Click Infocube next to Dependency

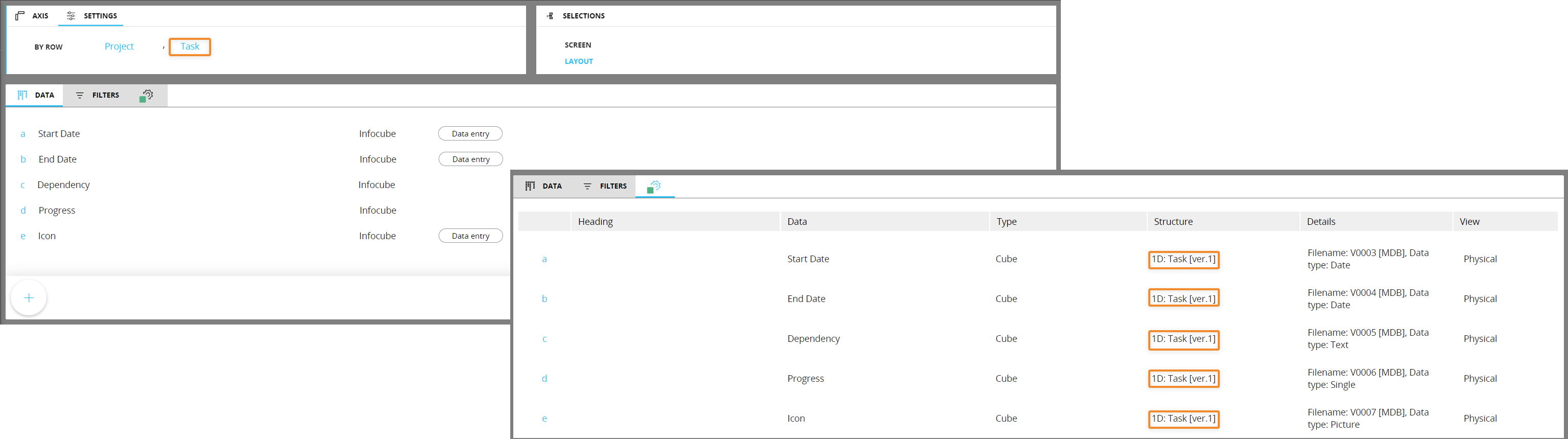(x=376, y=184)
